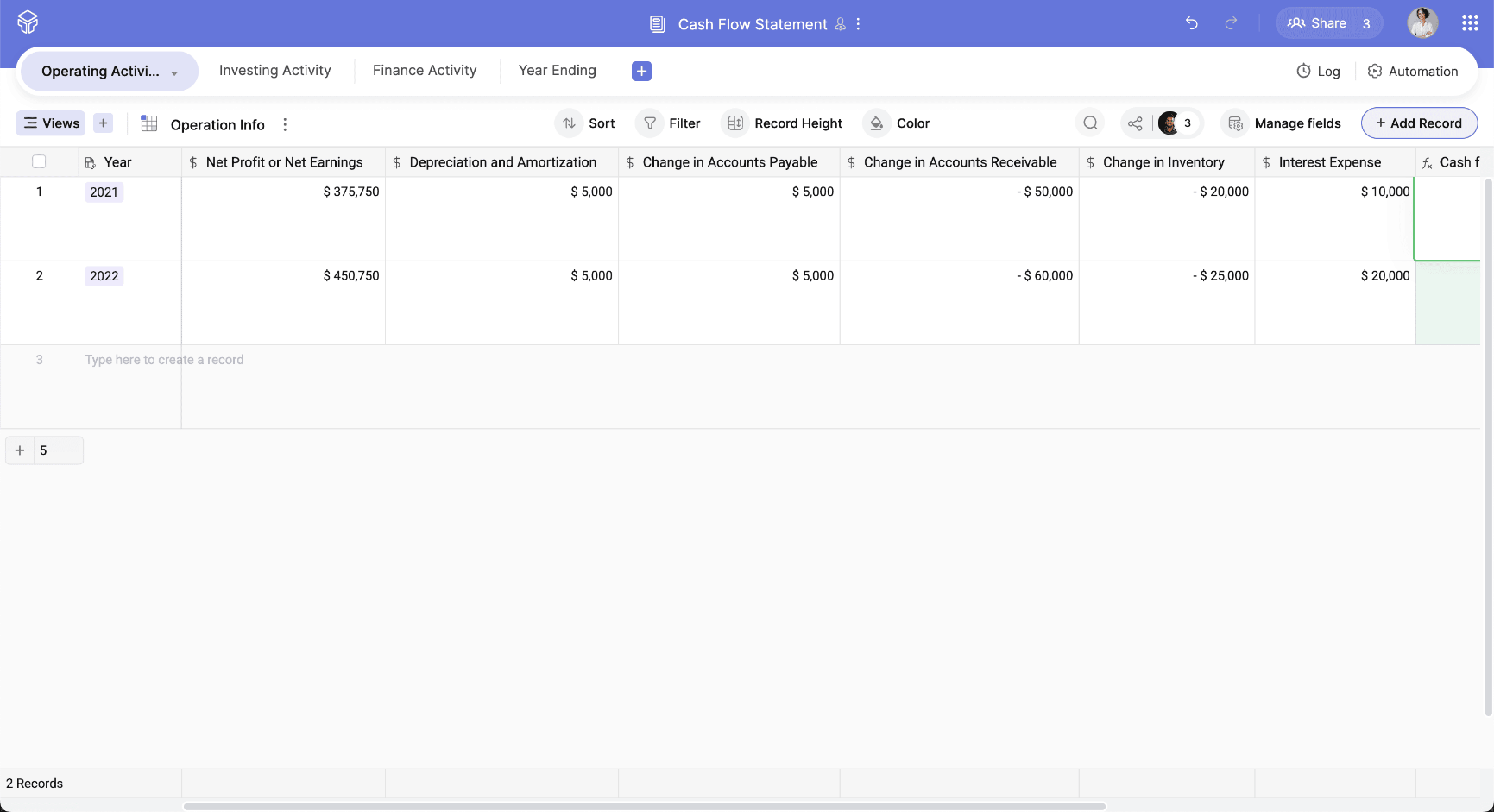
Task: Add a new view with plus
Action: pyautogui.click(x=103, y=123)
